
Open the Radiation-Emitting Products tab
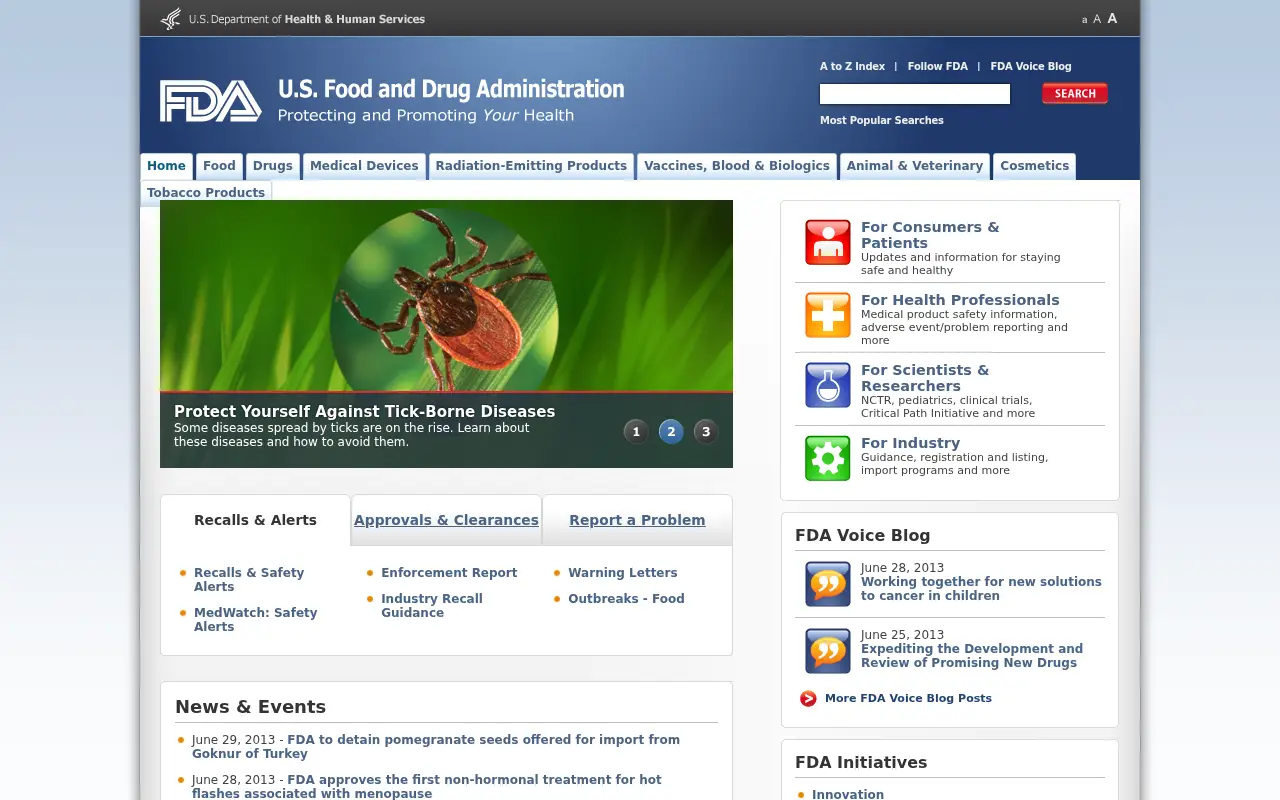(x=531, y=166)
